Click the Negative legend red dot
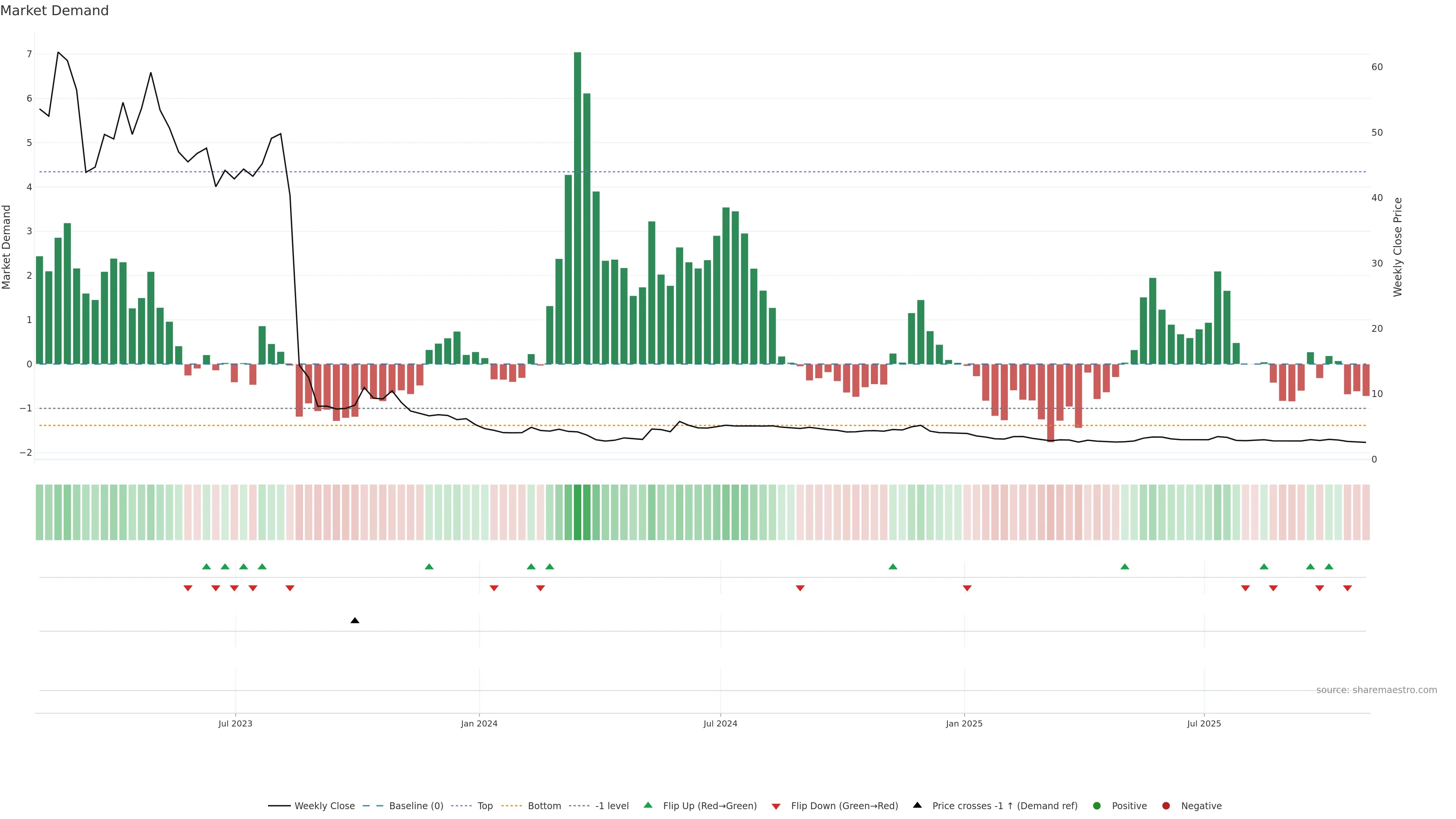Image resolution: width=1456 pixels, height=819 pixels. (1166, 805)
